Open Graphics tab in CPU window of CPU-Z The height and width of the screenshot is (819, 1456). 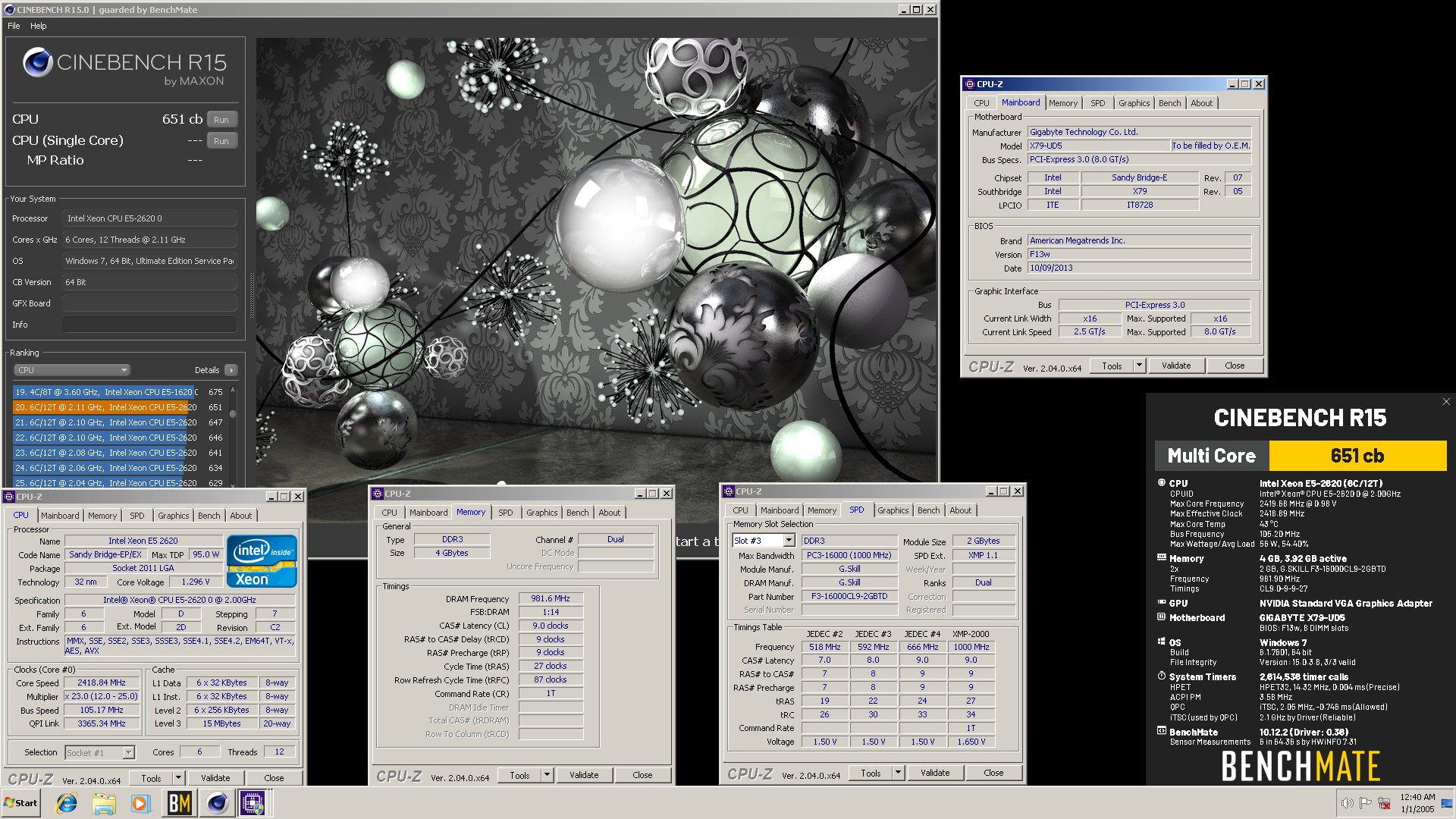173,516
